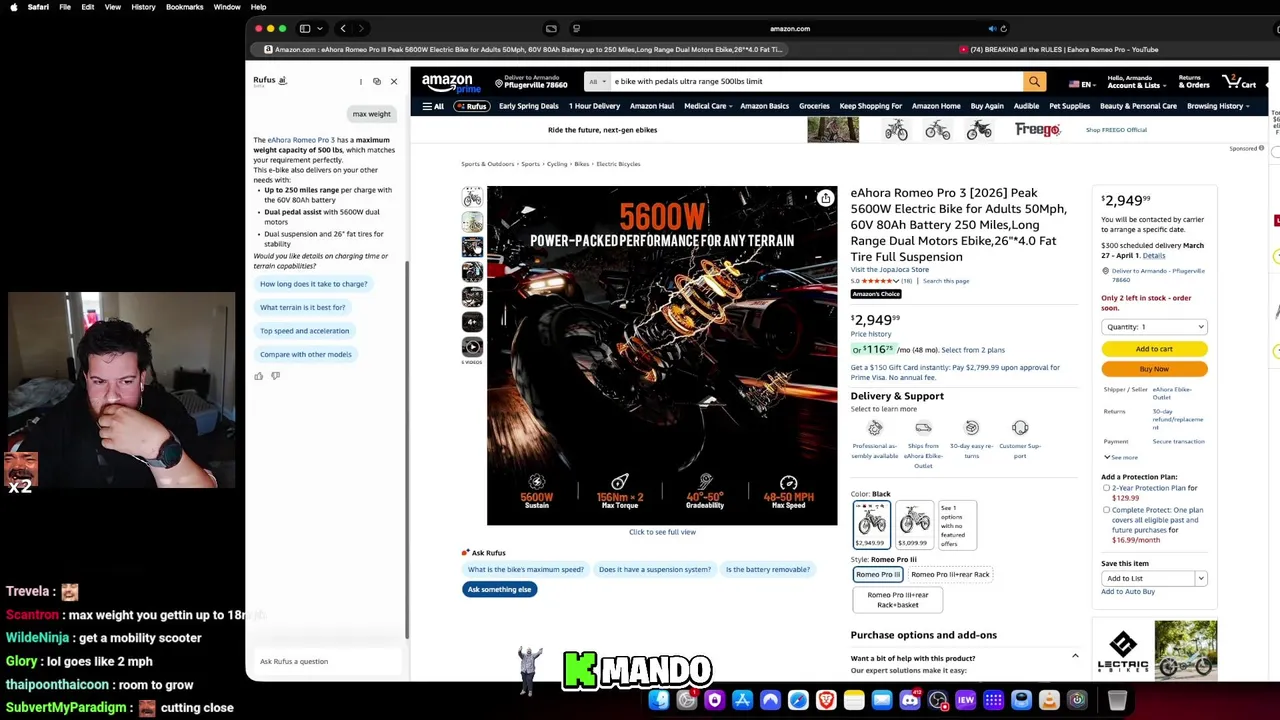Open Amazon All hamburger menu
Image resolution: width=1280 pixels, height=720 pixels.
point(433,106)
